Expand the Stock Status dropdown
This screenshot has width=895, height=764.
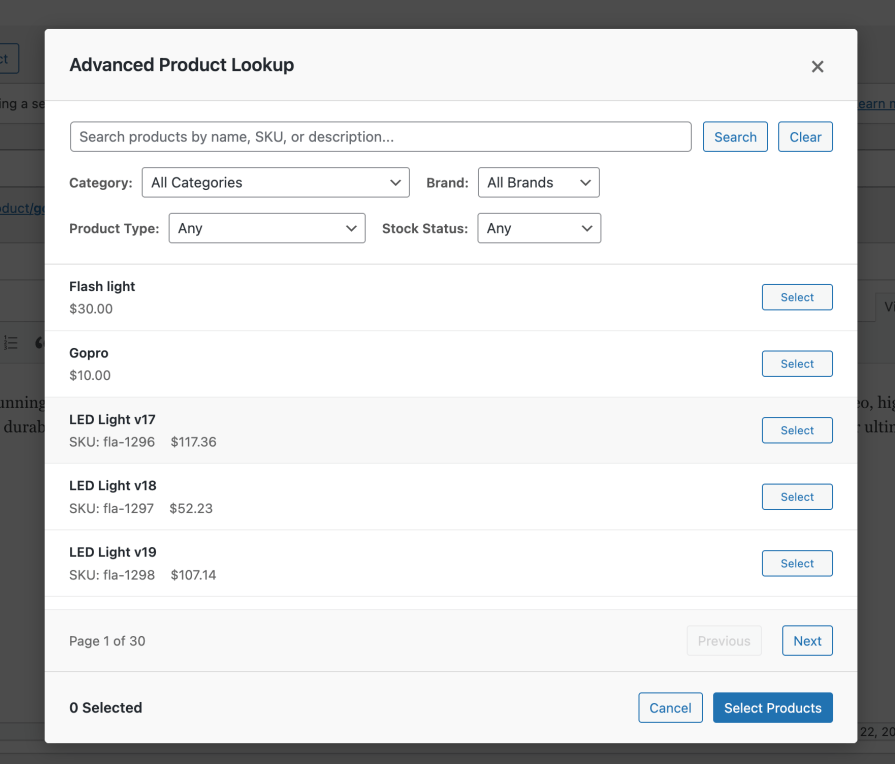click(538, 228)
